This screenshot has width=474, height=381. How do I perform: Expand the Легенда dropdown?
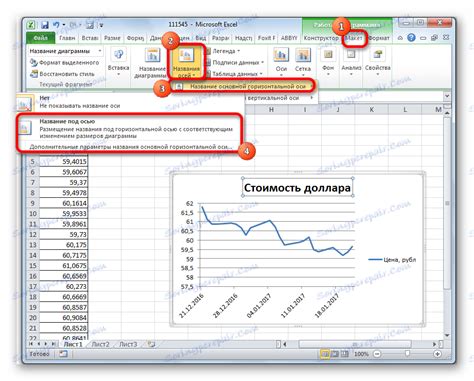point(223,51)
